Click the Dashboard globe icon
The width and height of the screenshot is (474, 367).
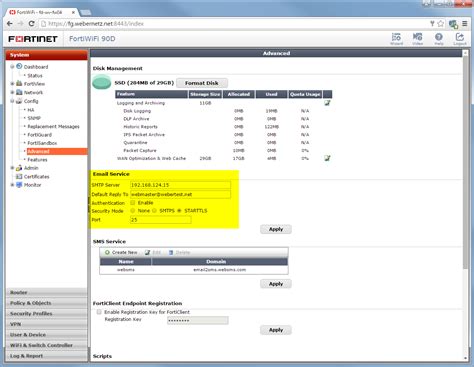tap(19, 66)
